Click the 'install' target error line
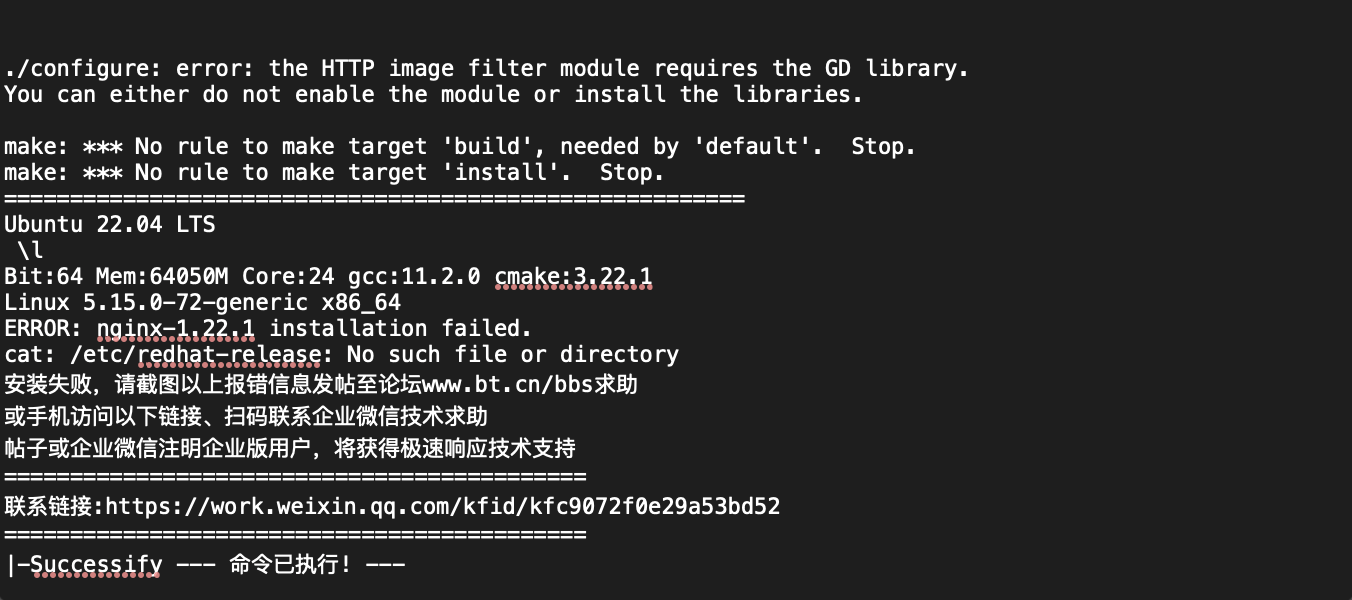1352x600 pixels. coord(334,172)
